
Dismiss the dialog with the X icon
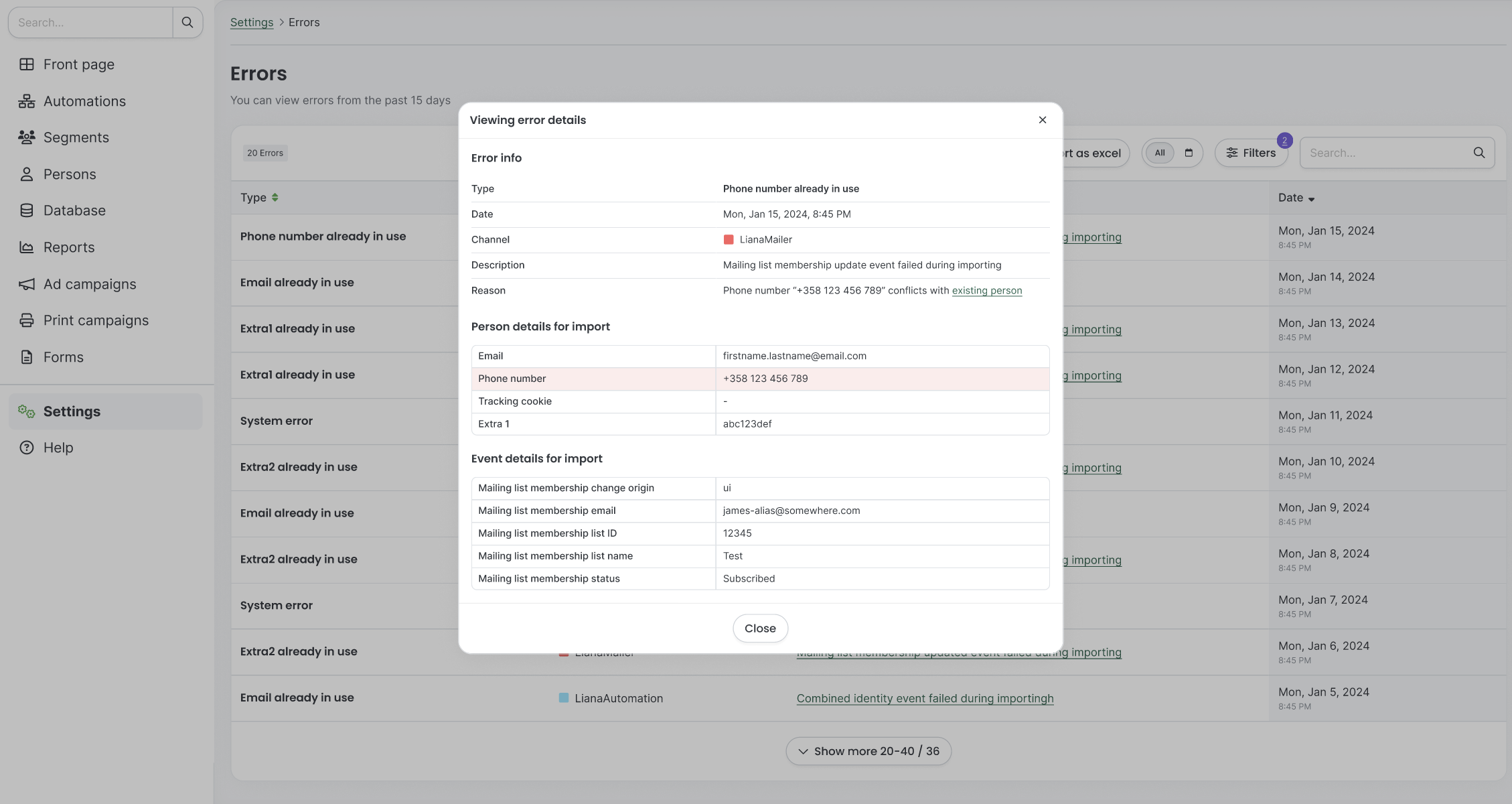[x=1042, y=119]
